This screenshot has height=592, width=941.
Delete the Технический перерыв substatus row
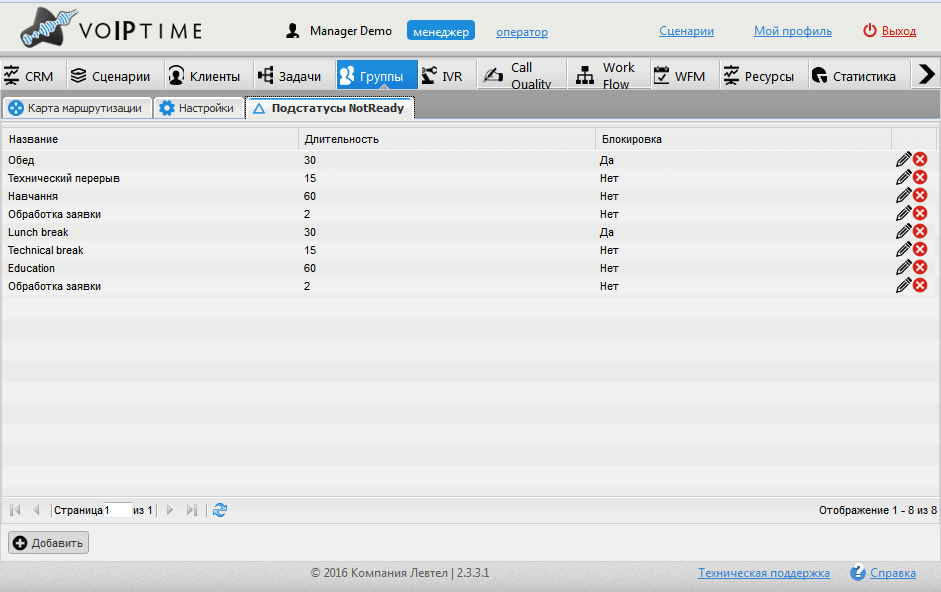[x=920, y=177]
